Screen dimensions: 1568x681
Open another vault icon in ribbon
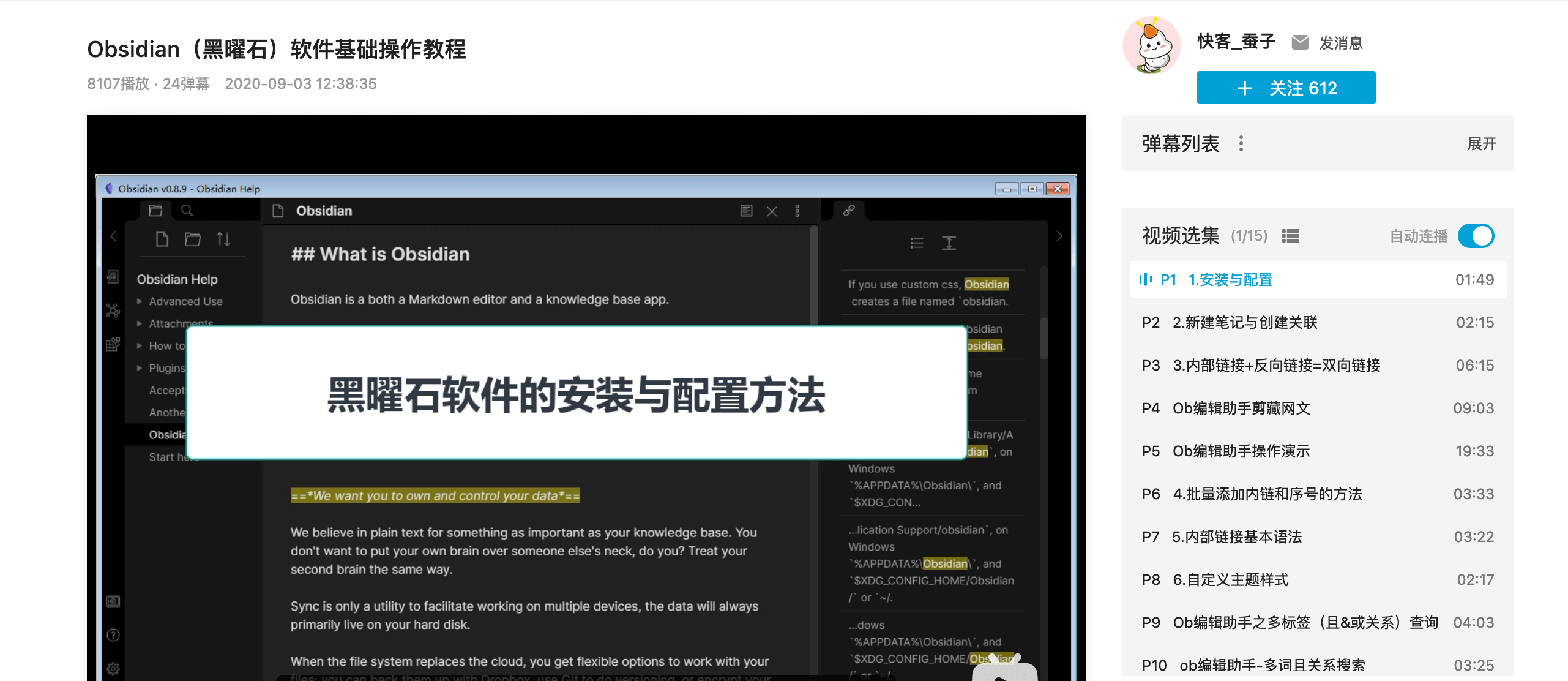113,601
